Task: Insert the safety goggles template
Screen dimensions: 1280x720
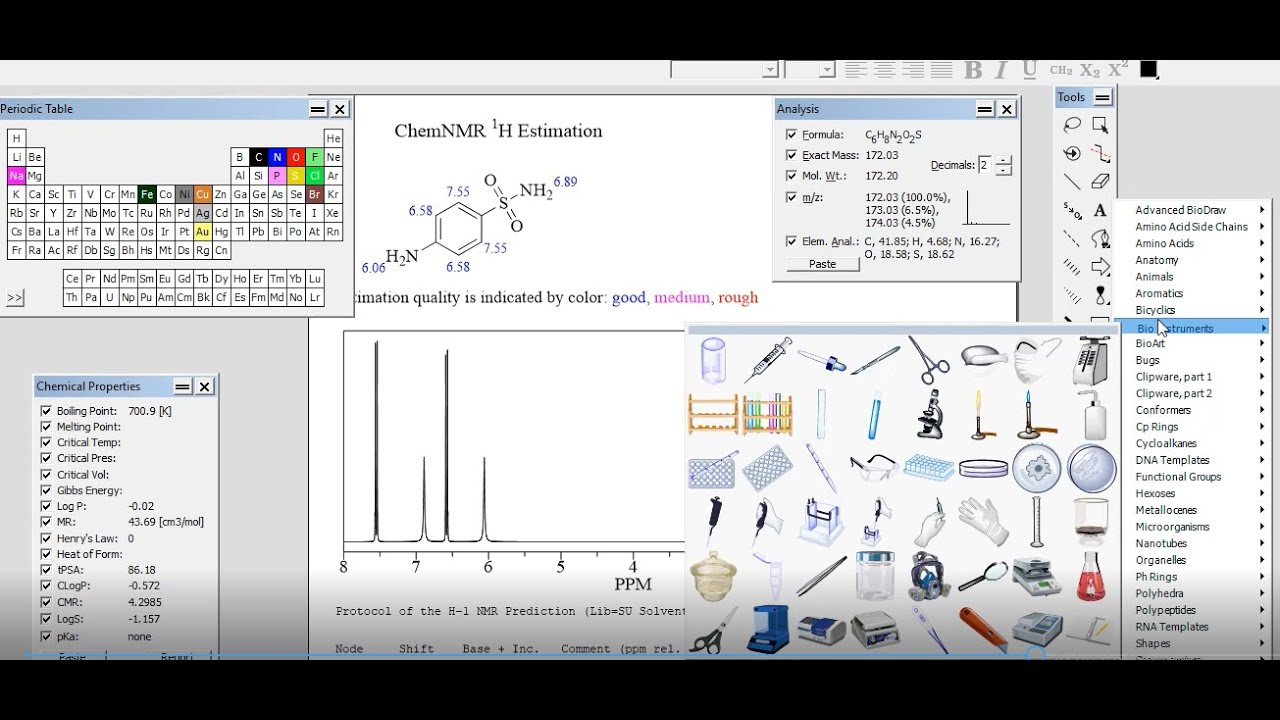Action: pos(874,467)
